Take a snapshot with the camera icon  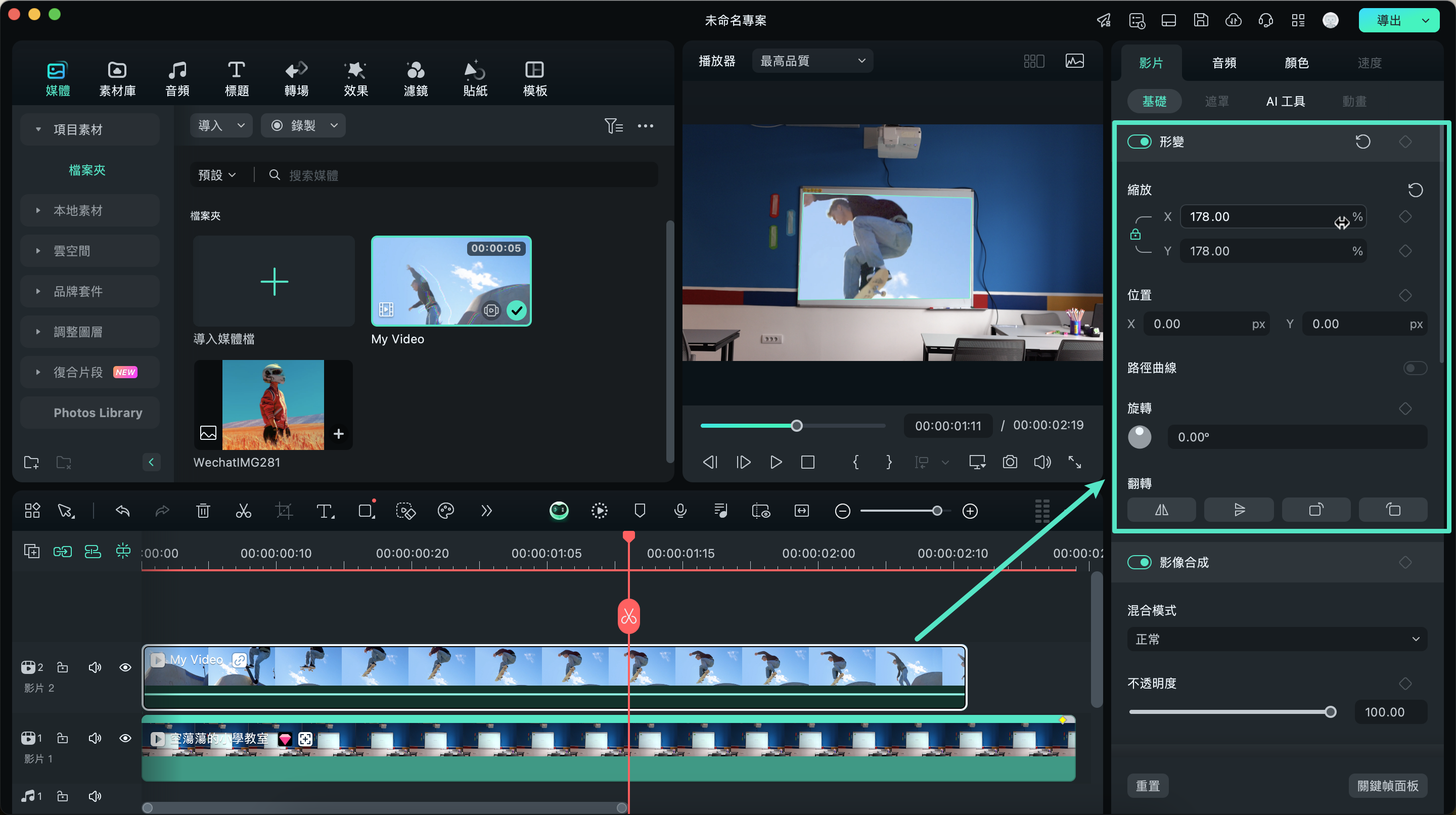pyautogui.click(x=1010, y=462)
